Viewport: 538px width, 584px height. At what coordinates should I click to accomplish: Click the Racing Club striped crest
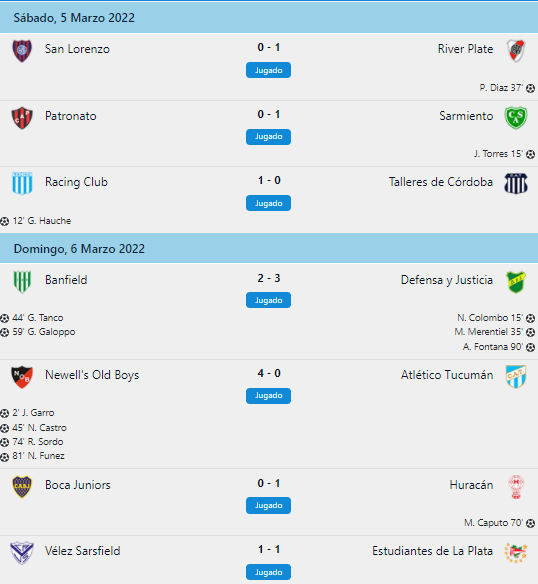(x=22, y=183)
